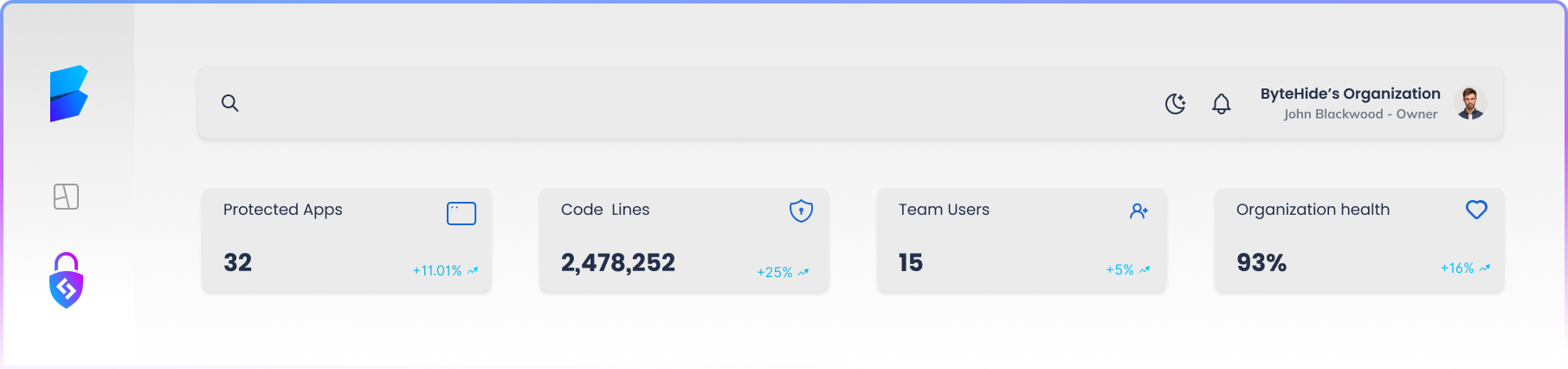Toggle dark mode moon icon

1175,104
